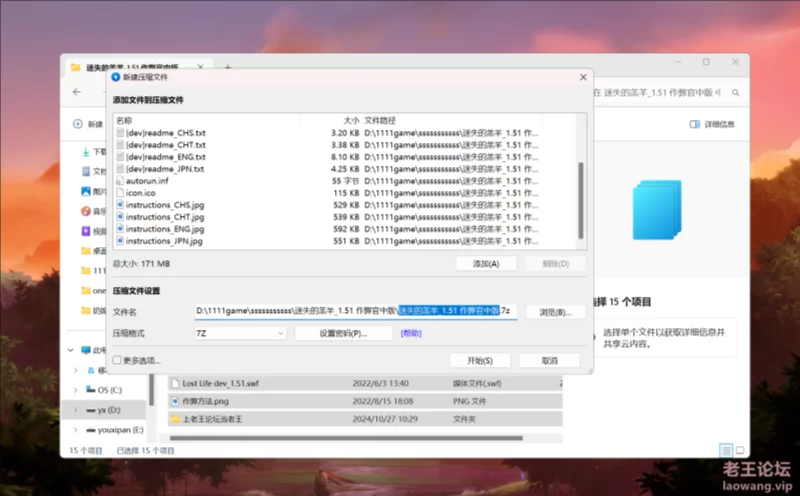This screenshot has width=800, height=496.
Task: Open the 新建 menu in Explorer toolbar
Action: pos(88,124)
